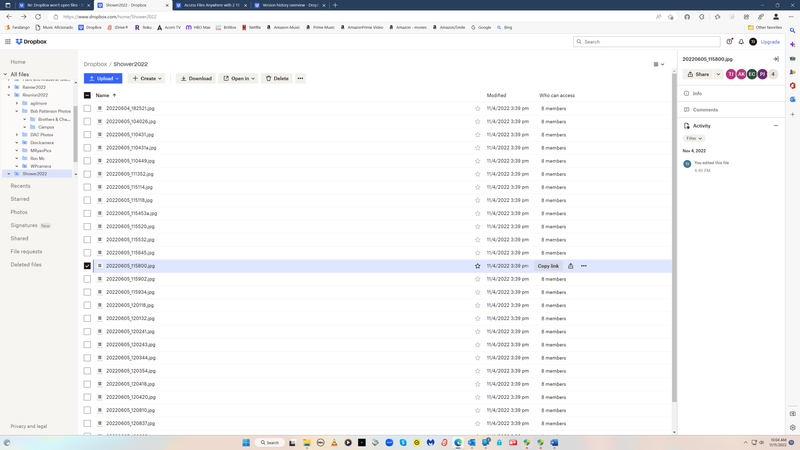Image resolution: width=800 pixels, height=450 pixels.
Task: Open File Explorer from the taskbar
Action: coord(307,442)
